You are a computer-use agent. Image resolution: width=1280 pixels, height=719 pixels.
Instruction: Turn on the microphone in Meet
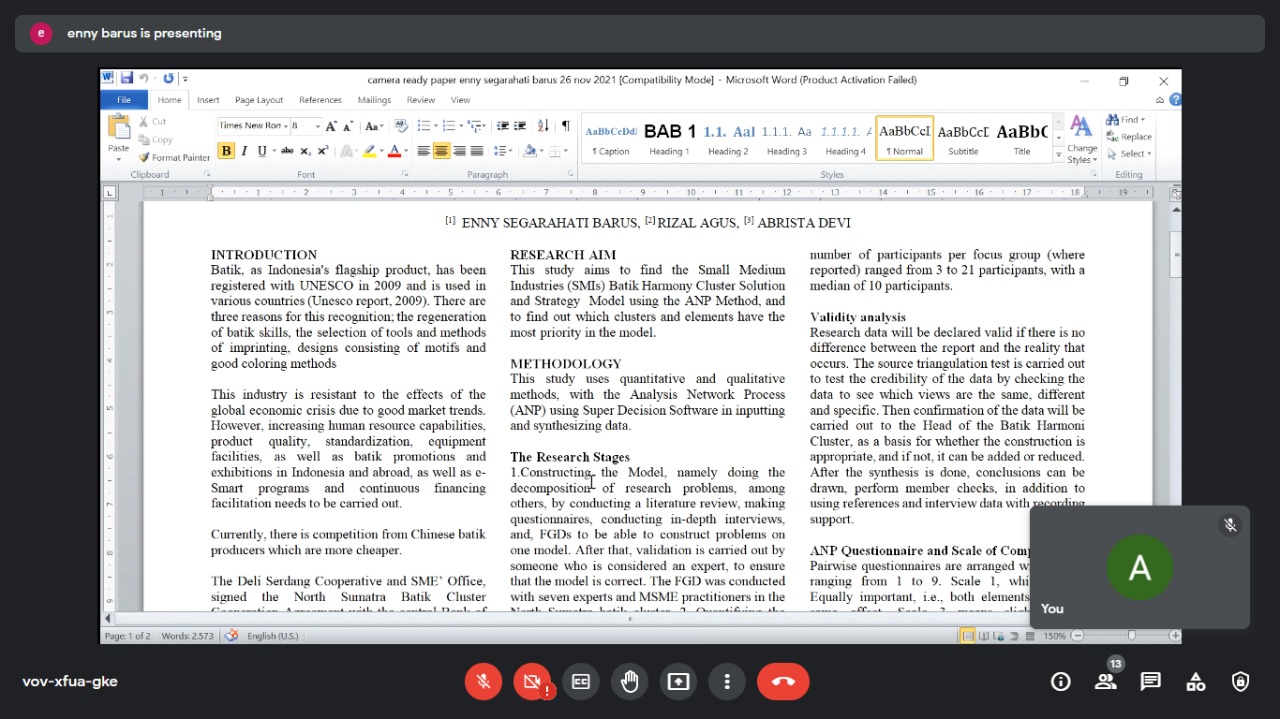[483, 682]
